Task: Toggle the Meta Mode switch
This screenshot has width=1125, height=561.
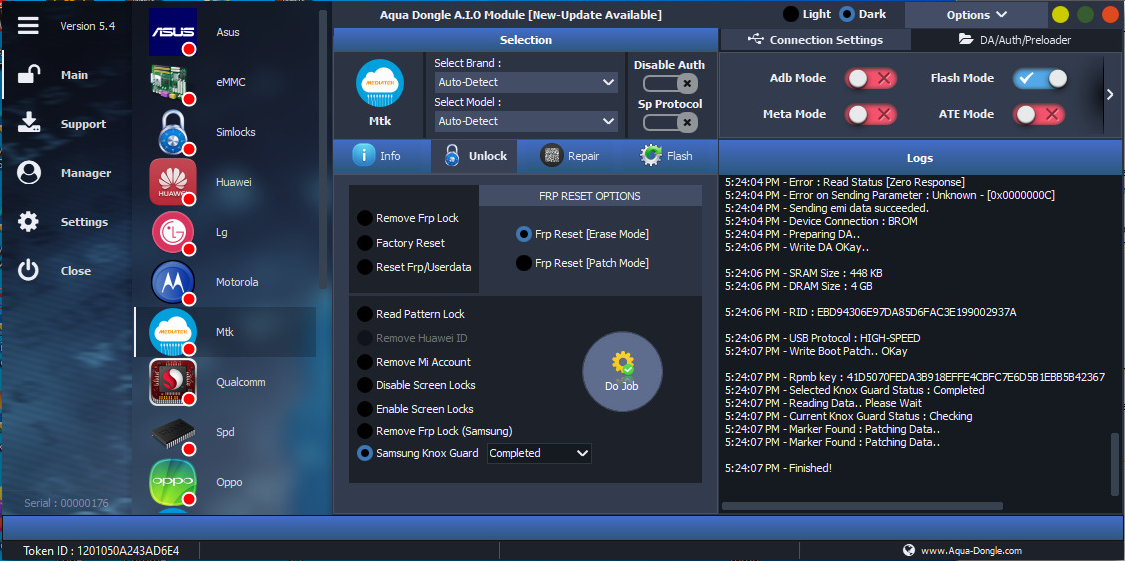Action: (x=870, y=113)
